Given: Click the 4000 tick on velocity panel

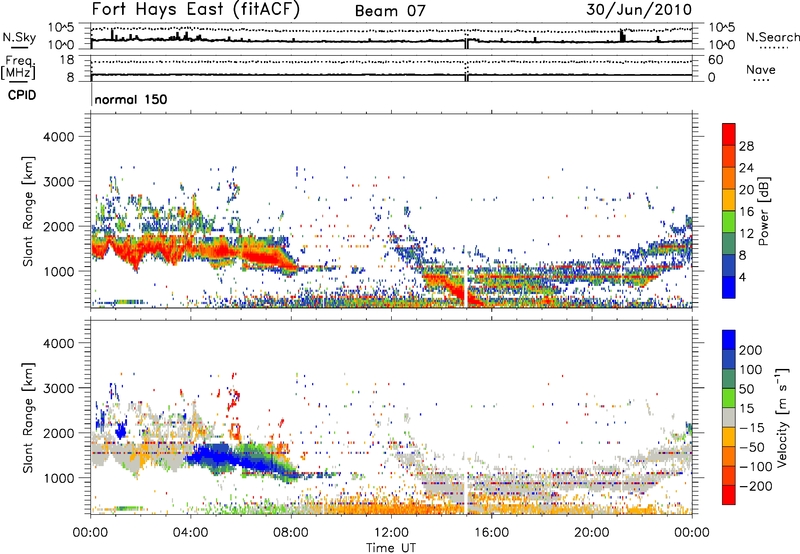Looking at the screenshot, I should tap(59, 343).
